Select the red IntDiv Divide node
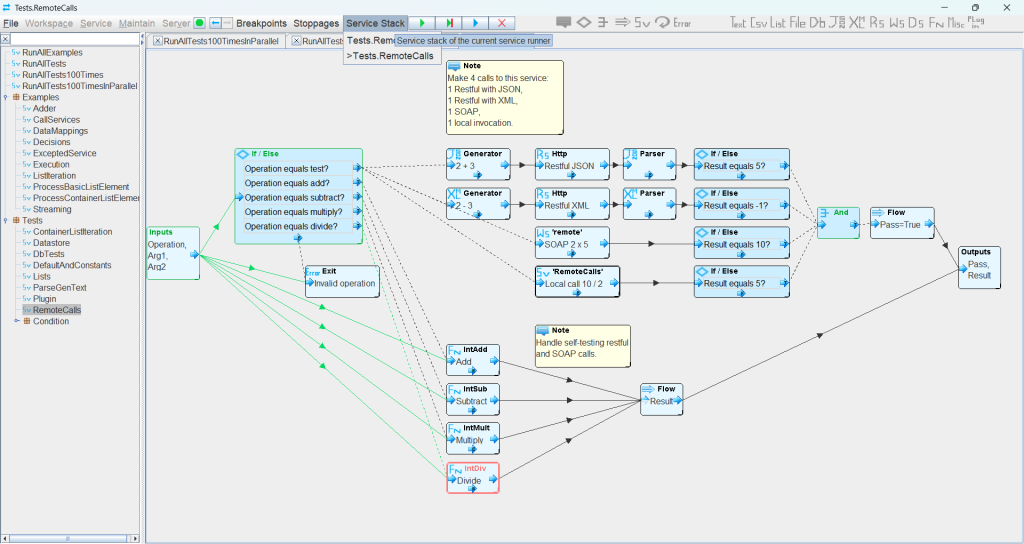The height and width of the screenshot is (544, 1024). [473, 478]
